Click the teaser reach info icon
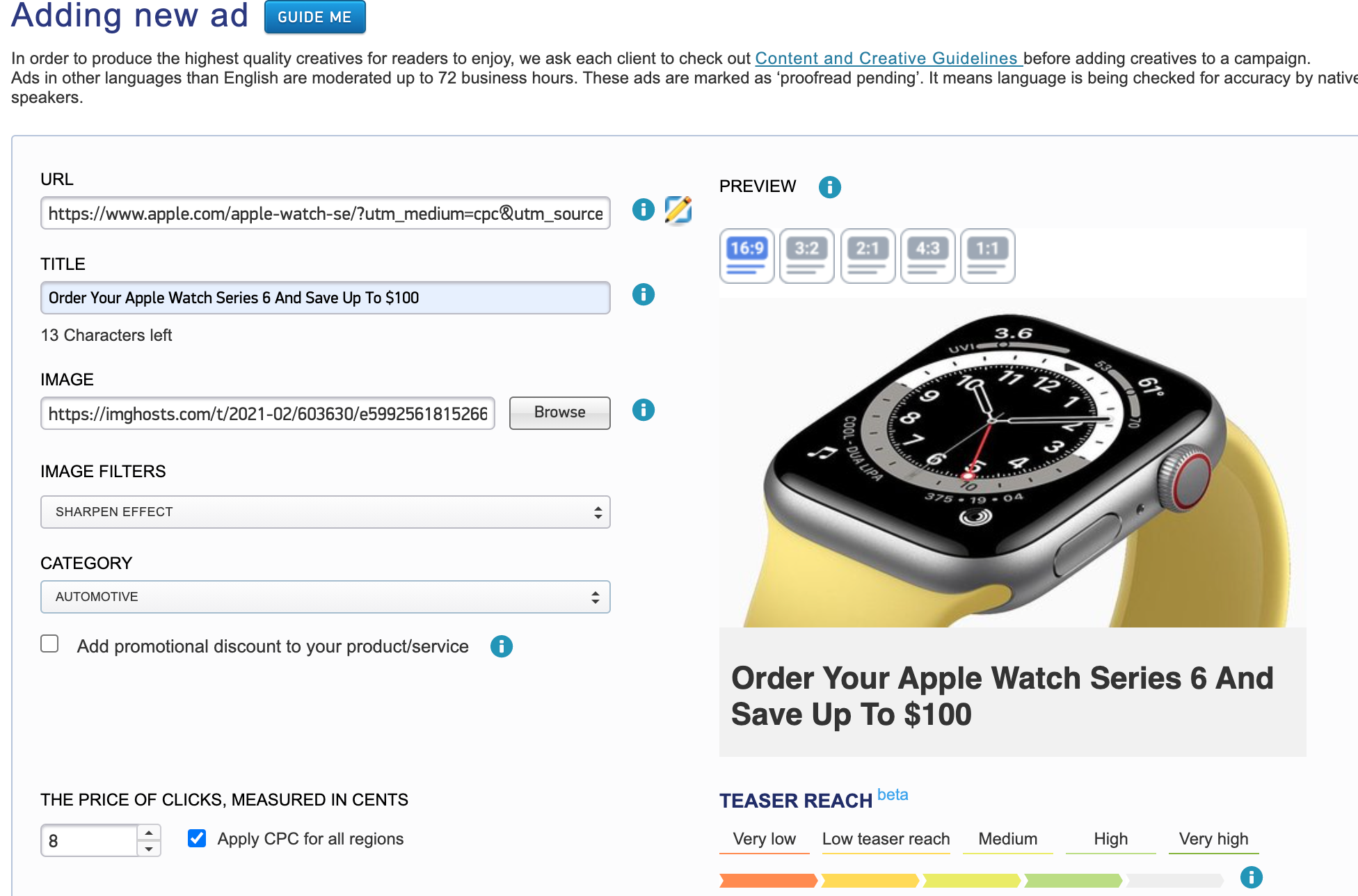The image size is (1358, 896). (1252, 877)
